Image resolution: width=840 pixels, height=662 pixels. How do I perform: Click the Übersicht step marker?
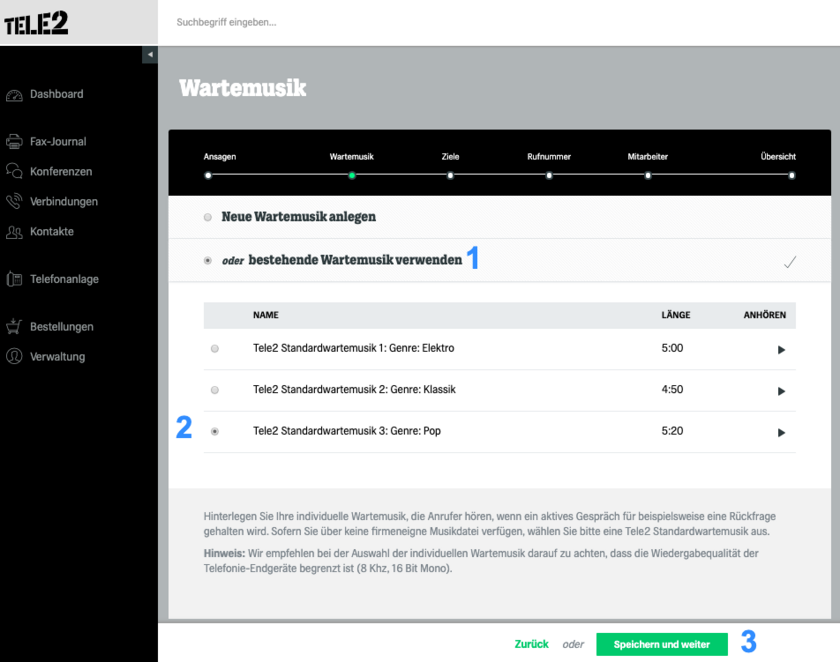tap(792, 175)
